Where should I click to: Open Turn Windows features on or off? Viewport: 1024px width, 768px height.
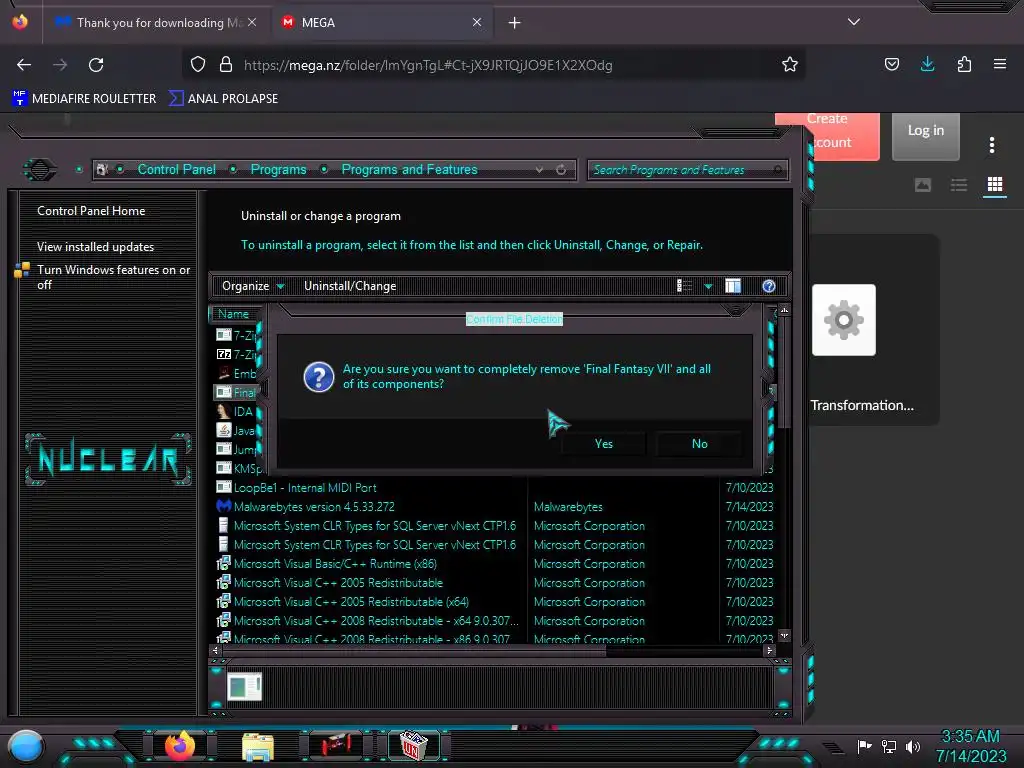[x=113, y=277]
